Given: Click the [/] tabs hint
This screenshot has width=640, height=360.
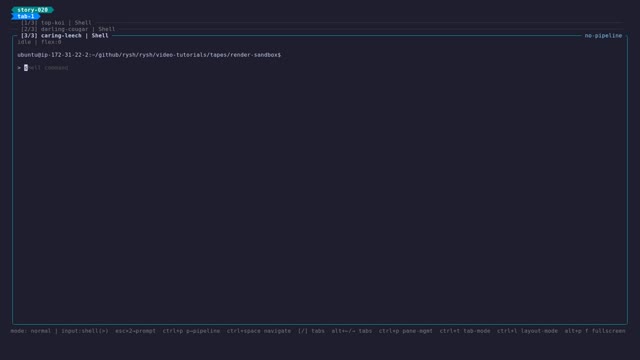Looking at the screenshot, I should click(311, 331).
